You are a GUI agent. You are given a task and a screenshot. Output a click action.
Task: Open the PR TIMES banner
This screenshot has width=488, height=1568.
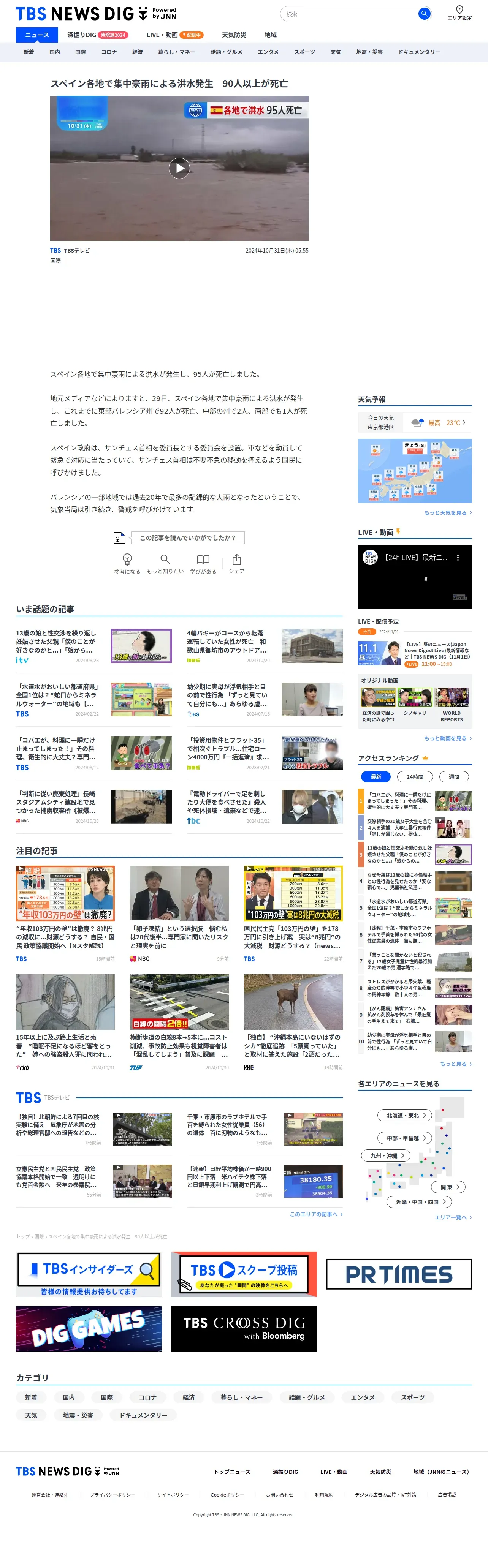(399, 1274)
